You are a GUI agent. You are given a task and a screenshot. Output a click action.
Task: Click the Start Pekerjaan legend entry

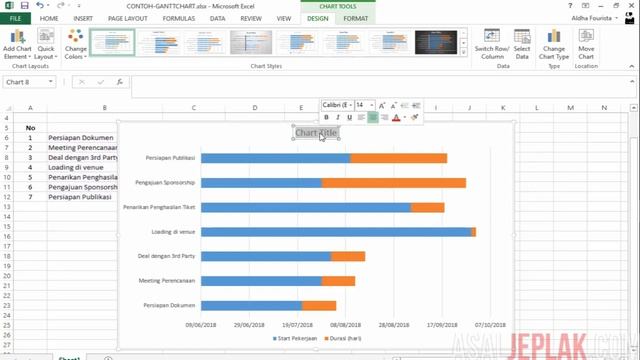pyautogui.click(x=295, y=338)
